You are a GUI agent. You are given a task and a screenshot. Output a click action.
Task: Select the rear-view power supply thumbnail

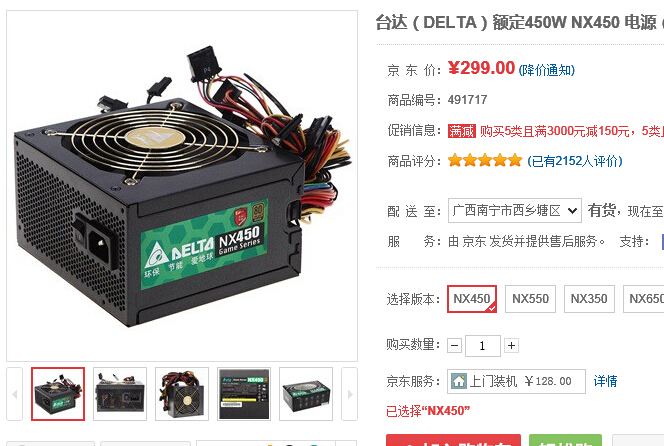tap(120, 394)
